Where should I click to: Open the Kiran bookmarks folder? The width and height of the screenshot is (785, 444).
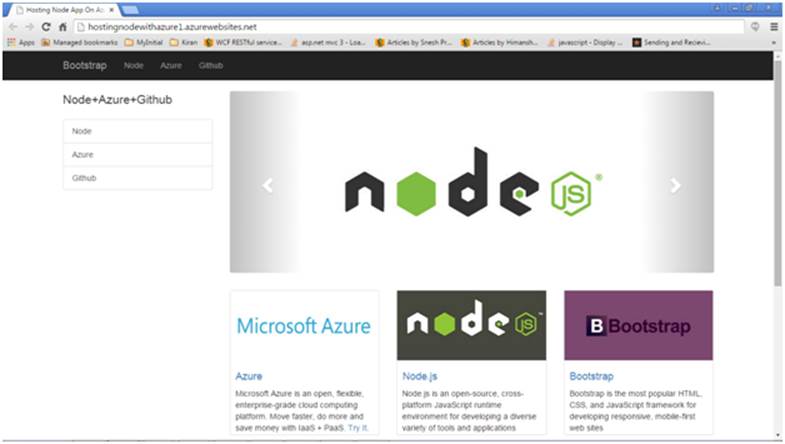184,43
